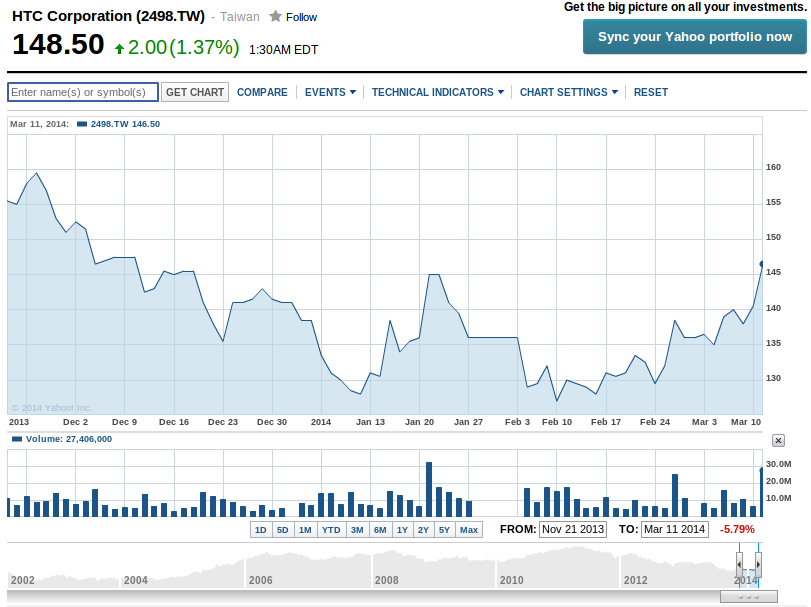Close the Volume panel with X icon
This screenshot has height=607, width=811.
[x=778, y=440]
